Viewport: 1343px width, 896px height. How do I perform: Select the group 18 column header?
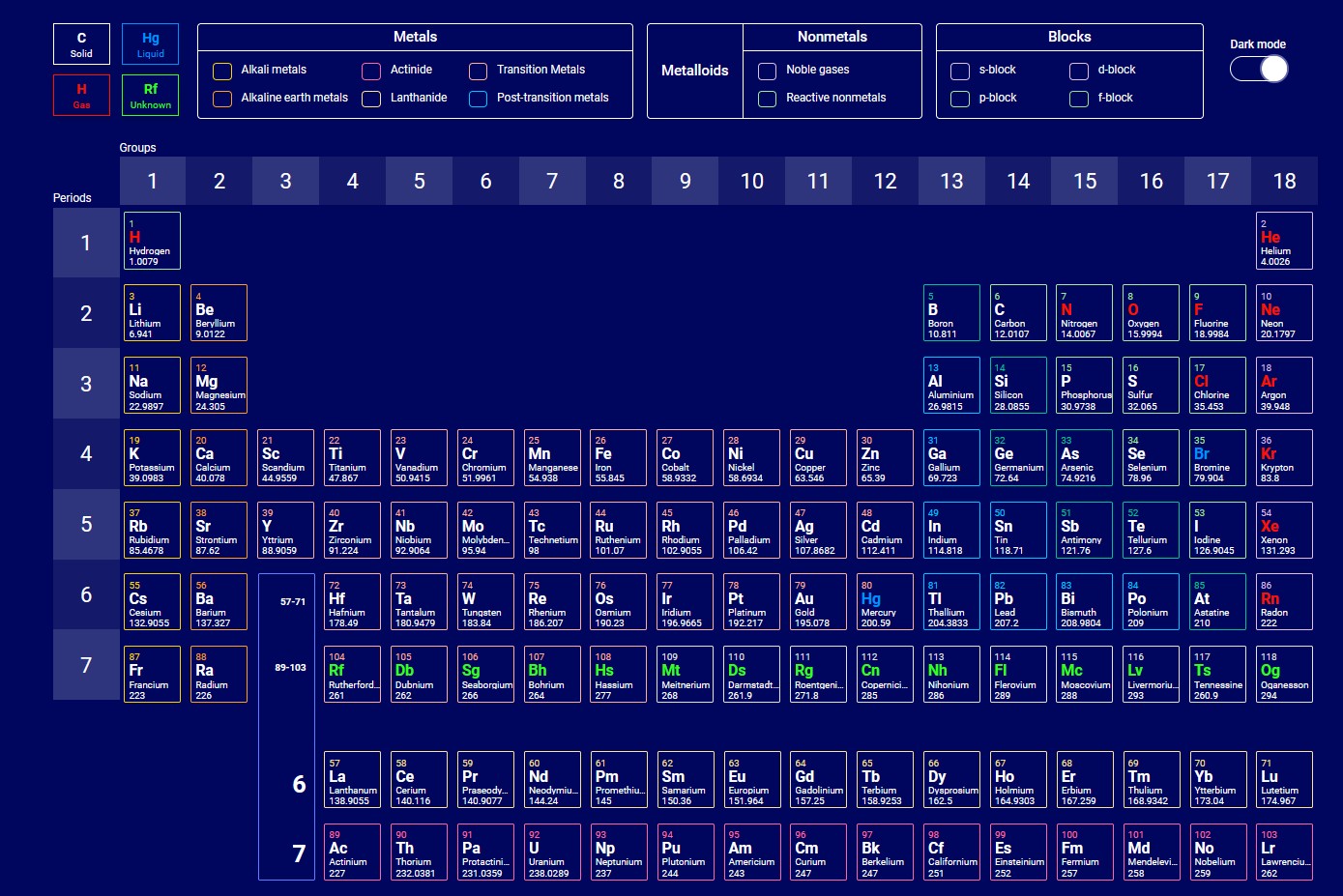(1283, 181)
